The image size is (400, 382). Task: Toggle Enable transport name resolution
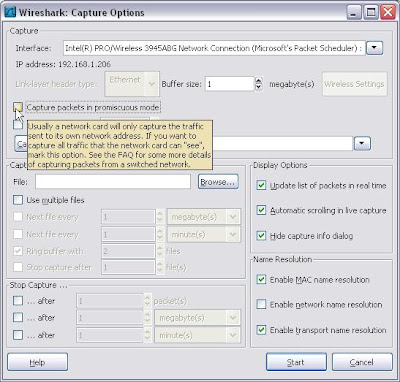click(261, 330)
